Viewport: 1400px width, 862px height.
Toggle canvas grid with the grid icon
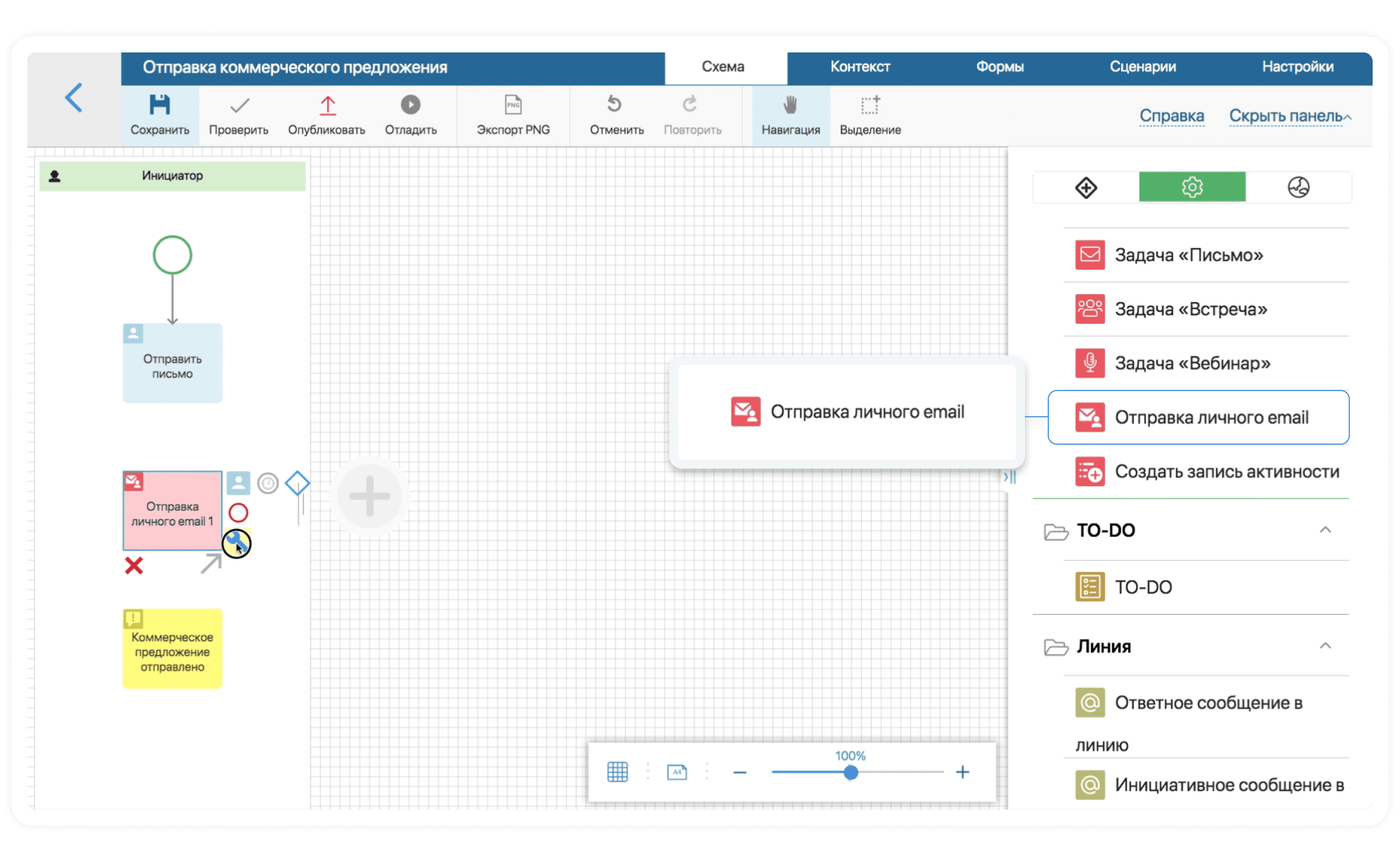(x=617, y=772)
